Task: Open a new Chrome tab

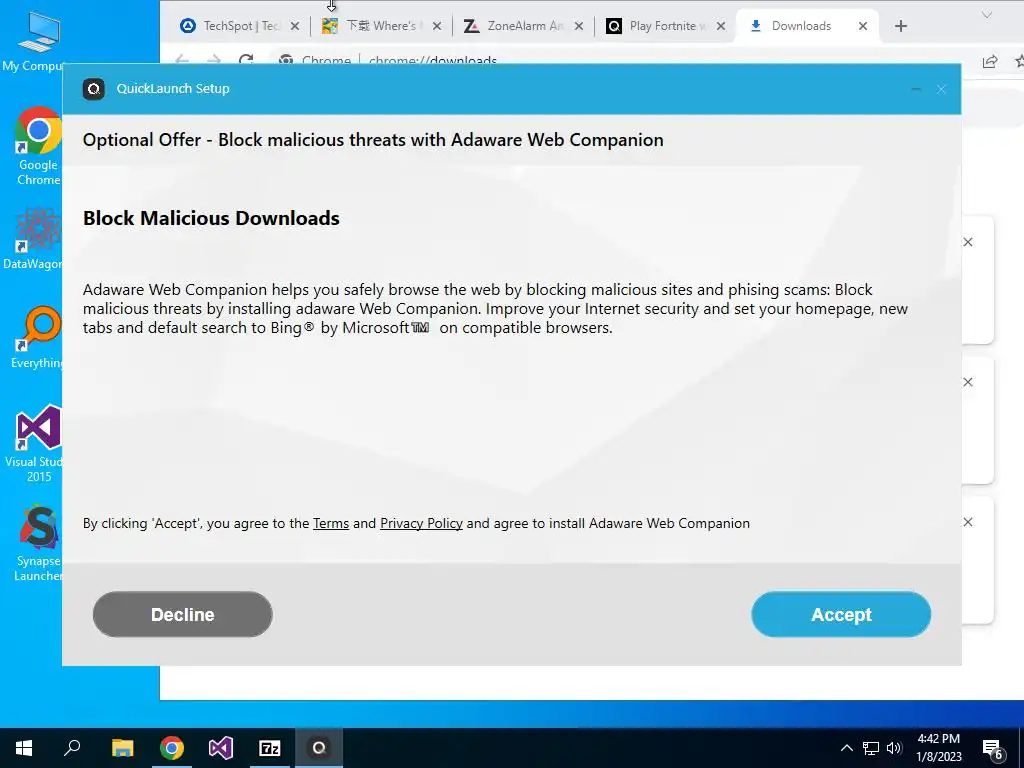Action: tap(901, 26)
